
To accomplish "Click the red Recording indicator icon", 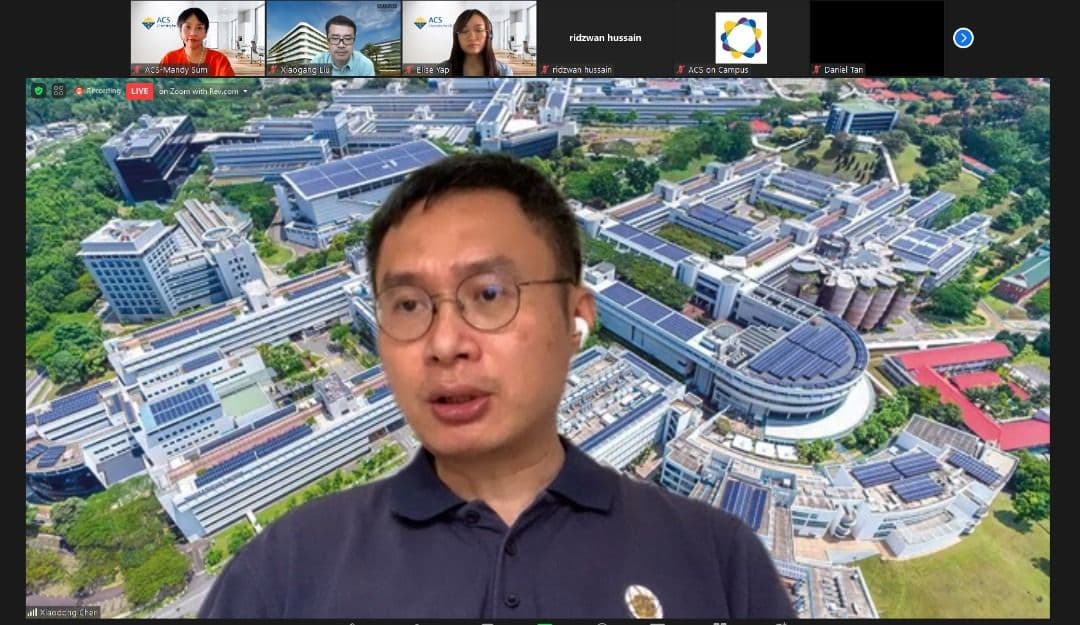I will point(79,91).
